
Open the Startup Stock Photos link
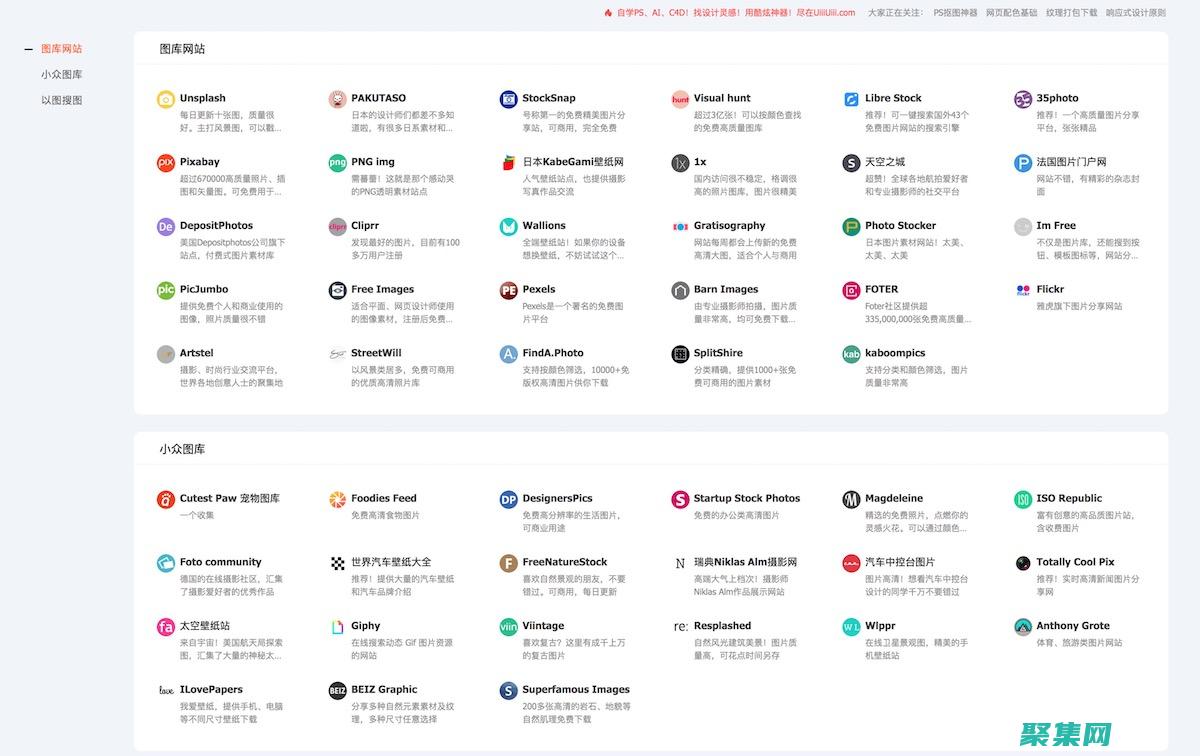click(747, 498)
